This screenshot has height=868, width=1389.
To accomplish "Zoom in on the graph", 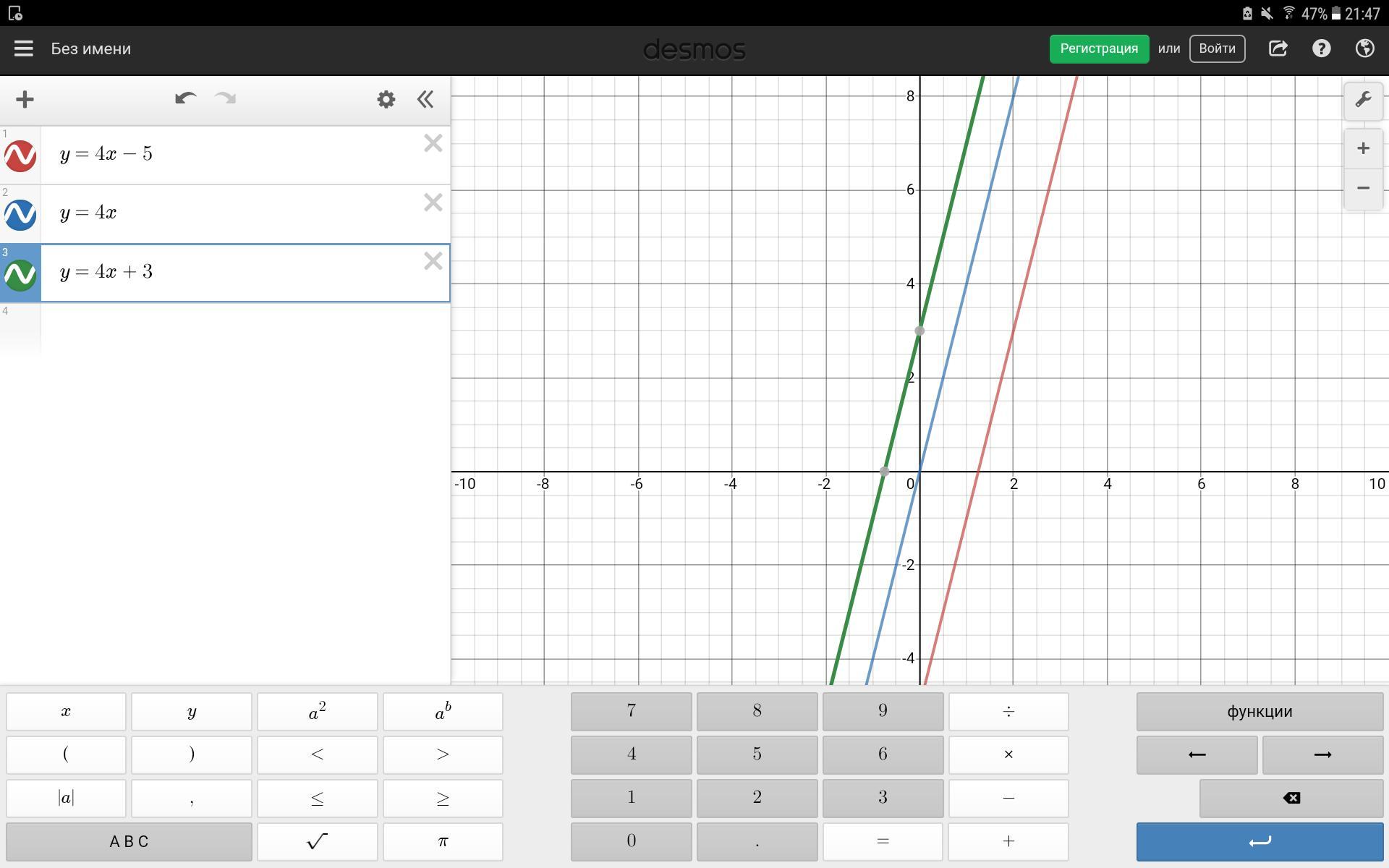I will tap(1363, 148).
